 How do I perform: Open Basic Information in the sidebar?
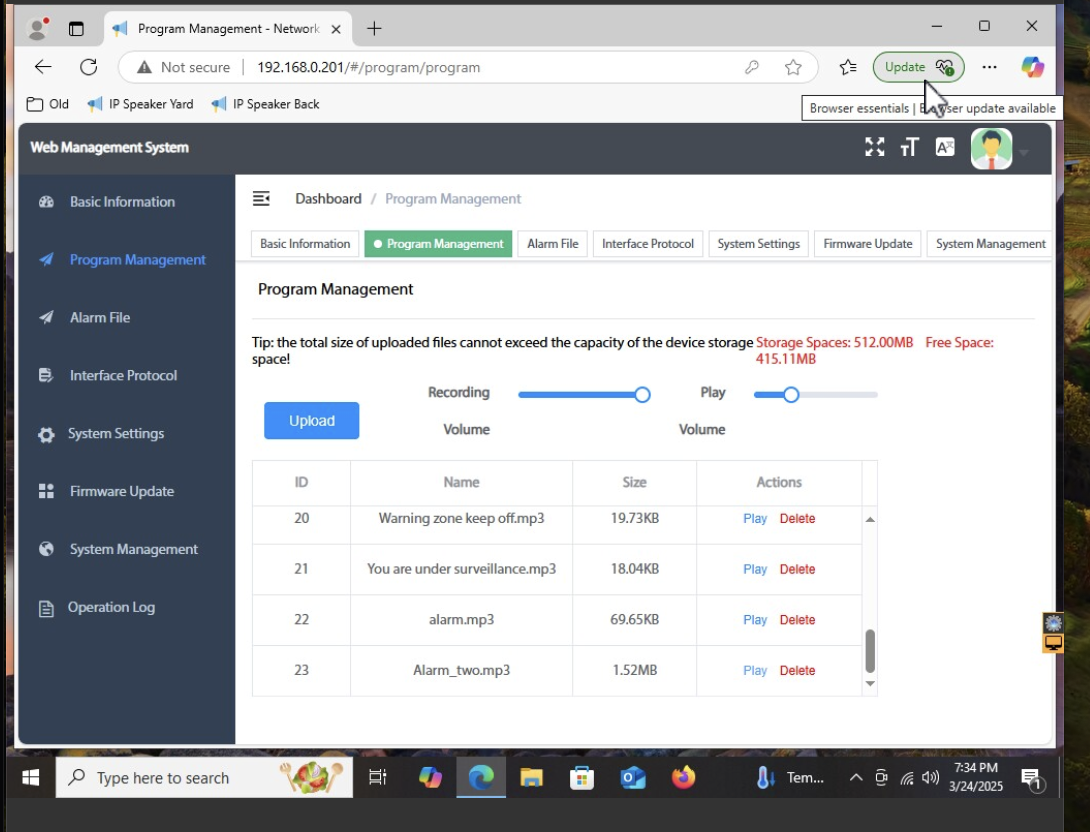coord(122,202)
